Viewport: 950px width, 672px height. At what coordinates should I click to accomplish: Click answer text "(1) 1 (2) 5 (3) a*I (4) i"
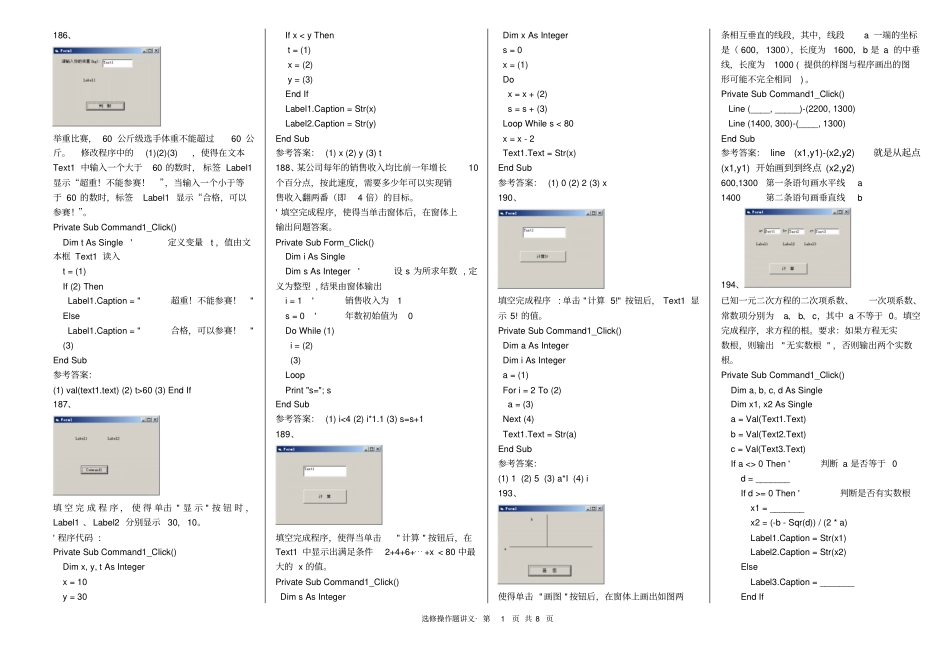pos(543,479)
